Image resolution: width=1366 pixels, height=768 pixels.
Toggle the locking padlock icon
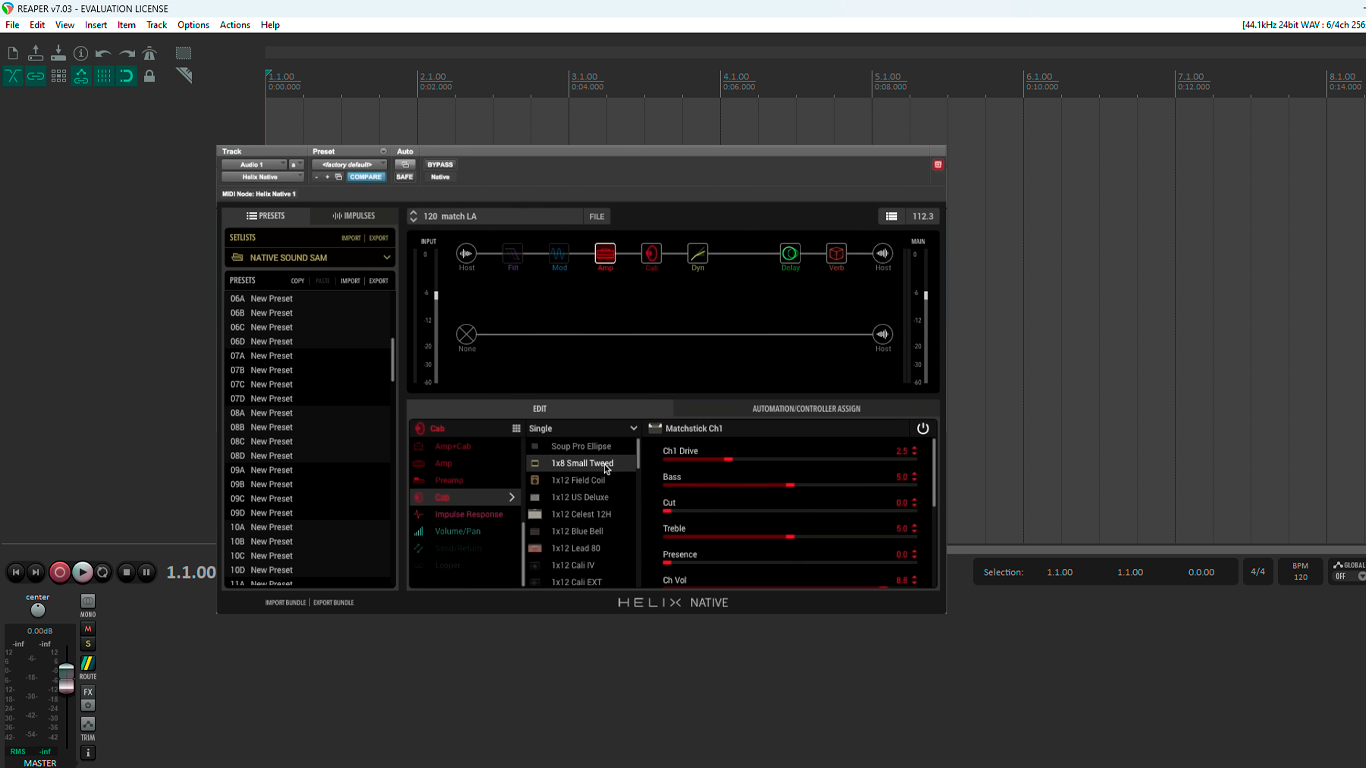[150, 76]
